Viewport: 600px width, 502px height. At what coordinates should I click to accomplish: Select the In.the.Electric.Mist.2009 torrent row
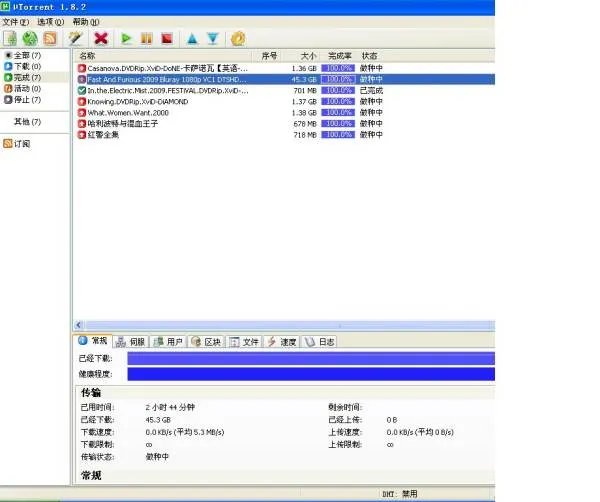284,91
